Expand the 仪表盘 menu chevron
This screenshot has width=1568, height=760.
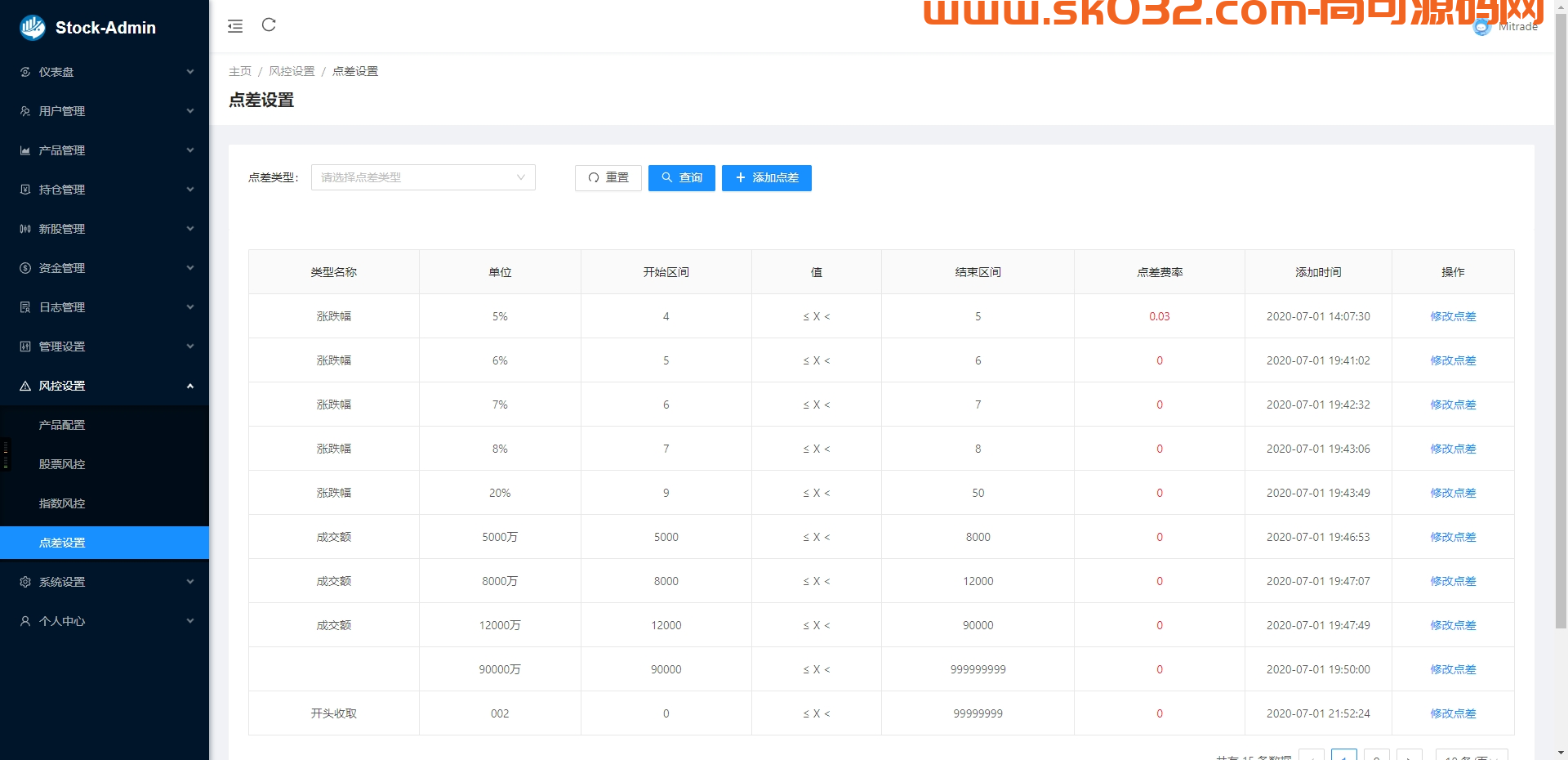click(x=190, y=72)
